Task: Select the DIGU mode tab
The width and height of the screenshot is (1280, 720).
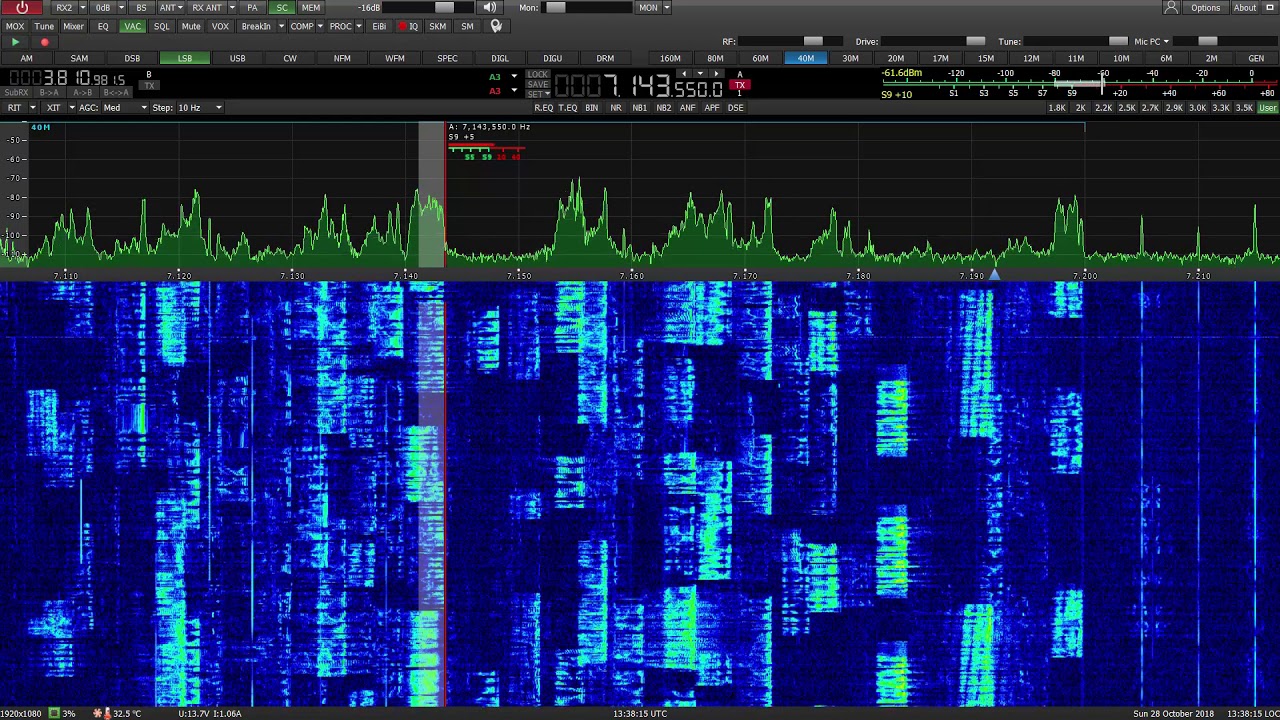Action: click(552, 58)
